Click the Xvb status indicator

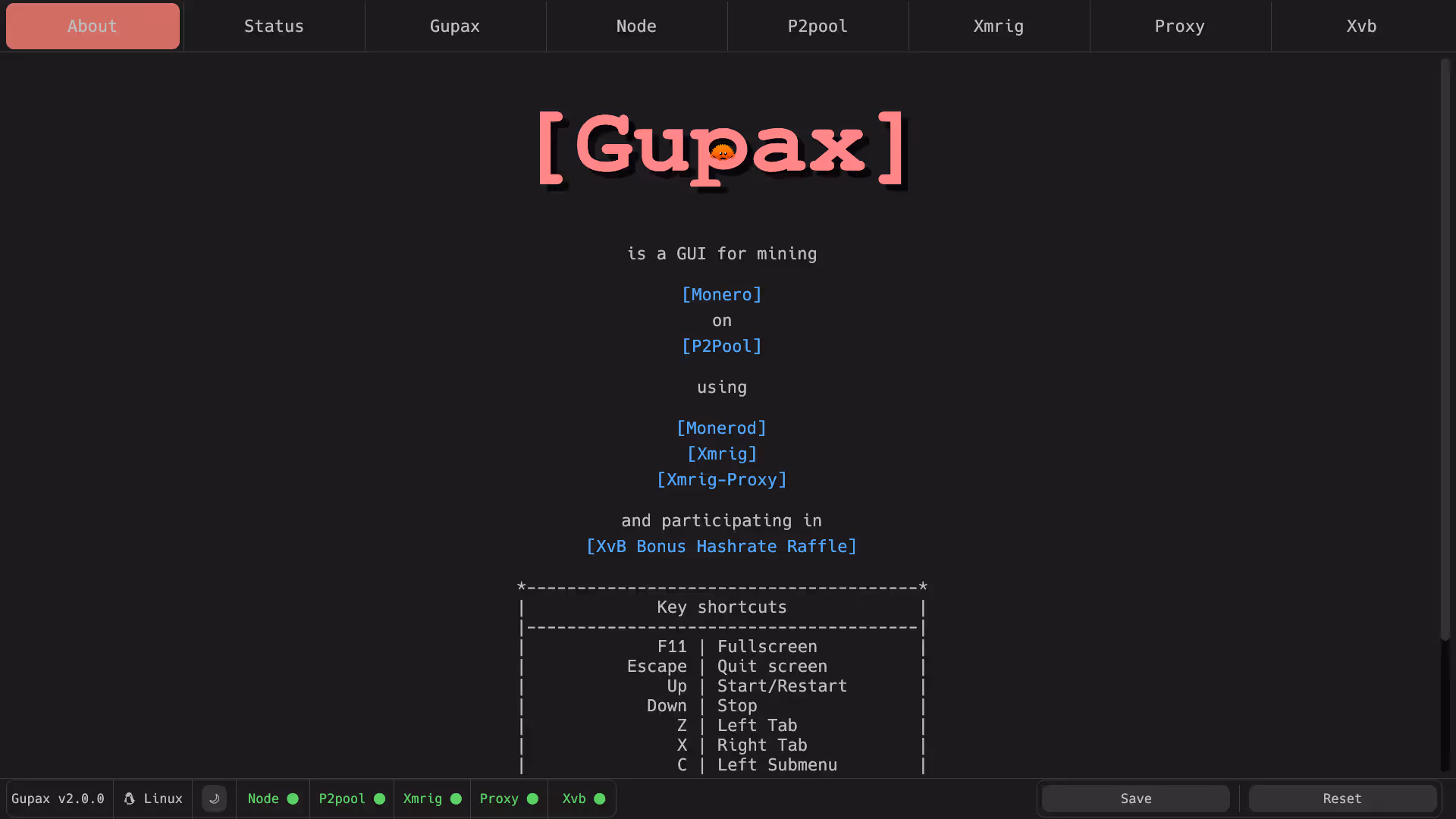coord(599,799)
